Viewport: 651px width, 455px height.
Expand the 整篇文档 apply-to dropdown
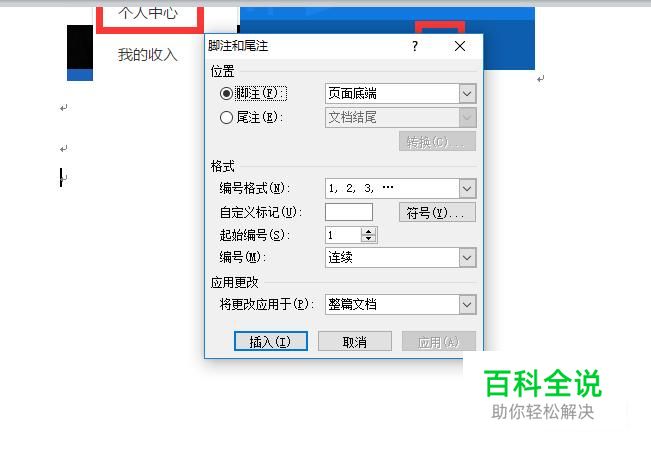400,304
